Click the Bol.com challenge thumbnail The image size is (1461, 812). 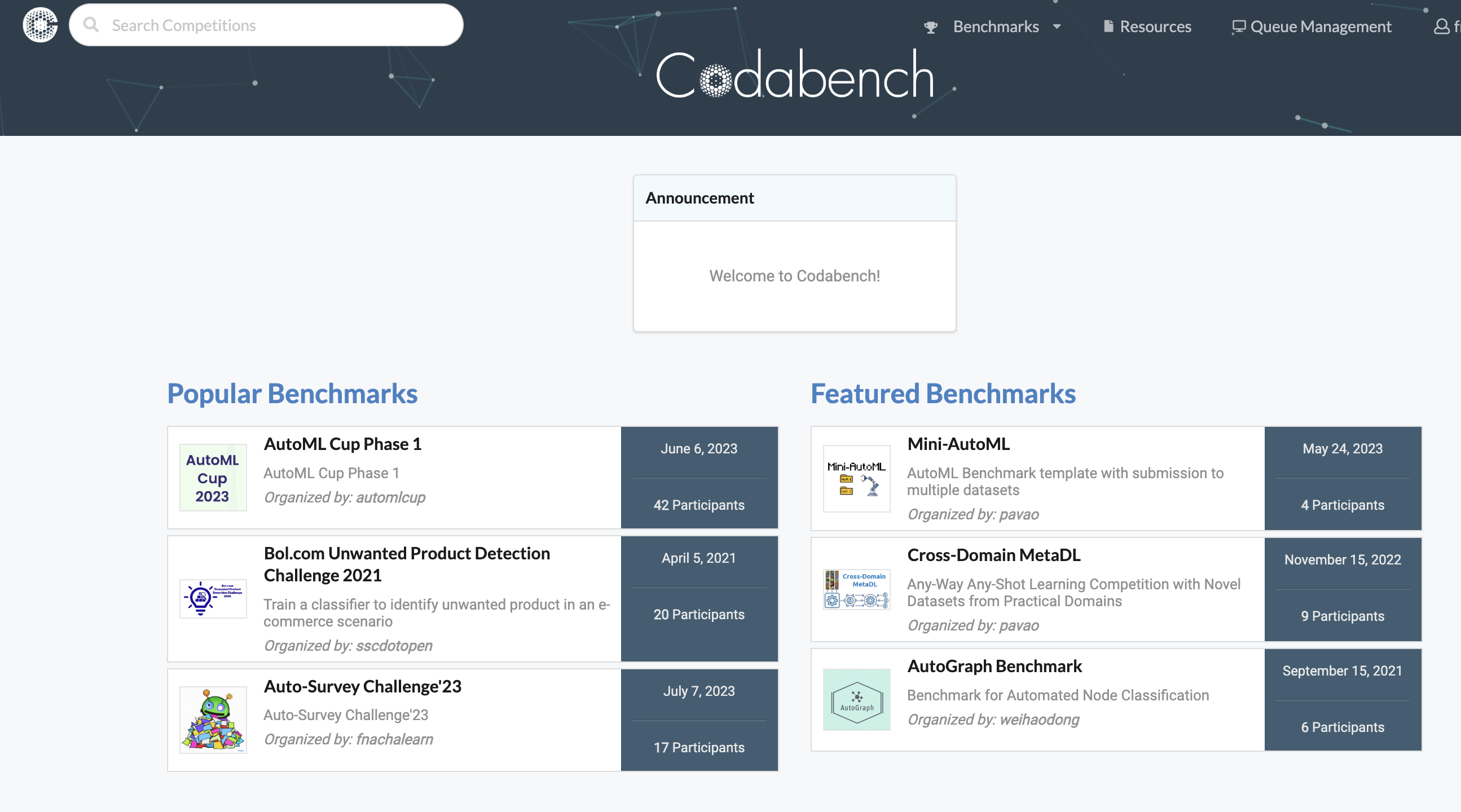click(x=213, y=599)
